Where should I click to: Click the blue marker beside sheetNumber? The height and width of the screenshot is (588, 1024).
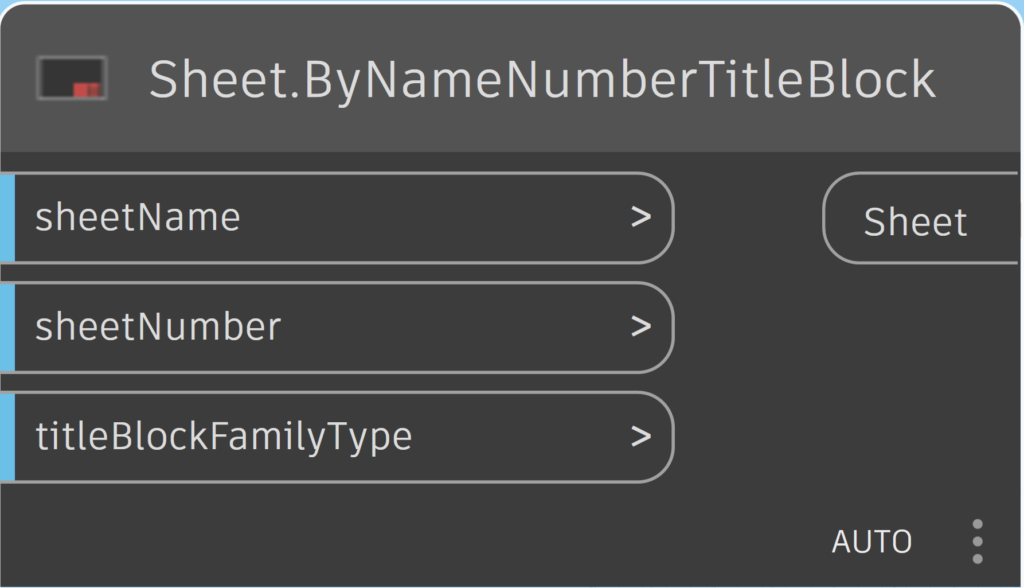pyautogui.click(x=7, y=327)
